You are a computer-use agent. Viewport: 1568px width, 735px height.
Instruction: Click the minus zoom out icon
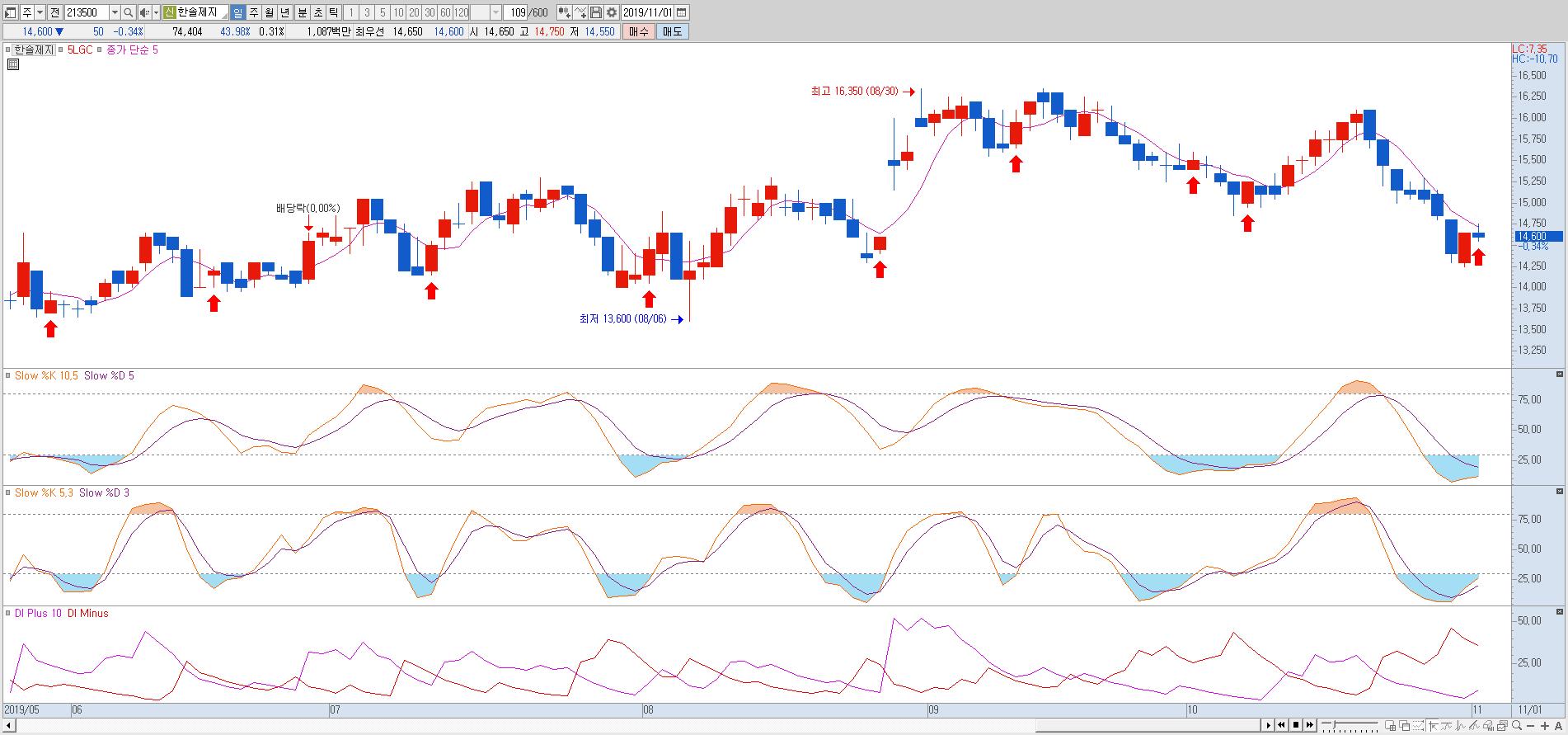click(x=1531, y=726)
